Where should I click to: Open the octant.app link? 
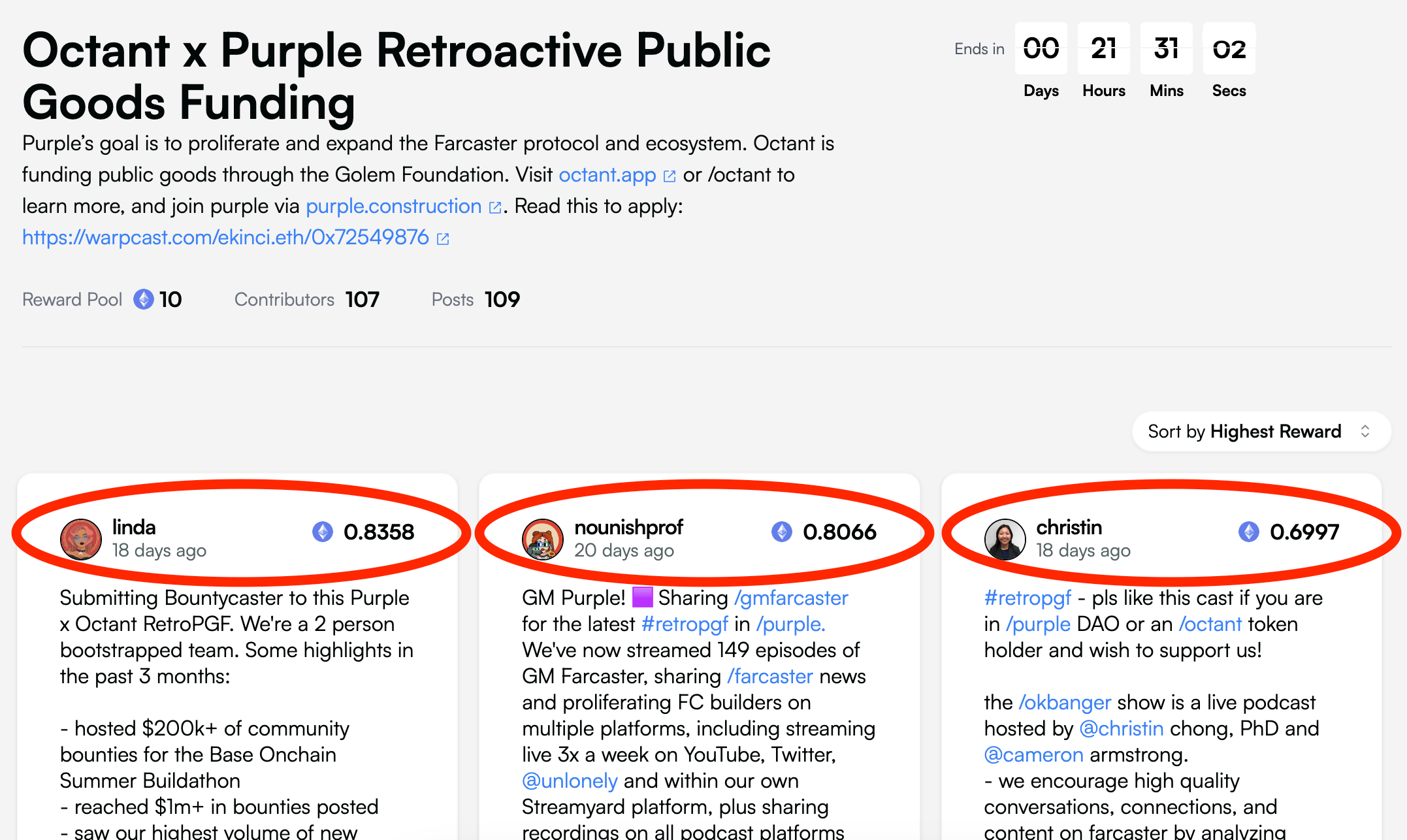tap(607, 175)
